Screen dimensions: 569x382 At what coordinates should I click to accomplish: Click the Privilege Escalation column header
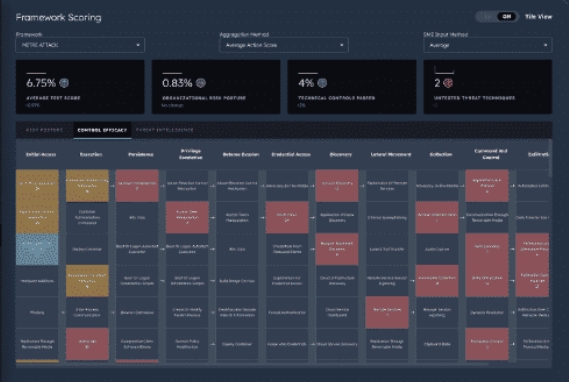[191, 154]
